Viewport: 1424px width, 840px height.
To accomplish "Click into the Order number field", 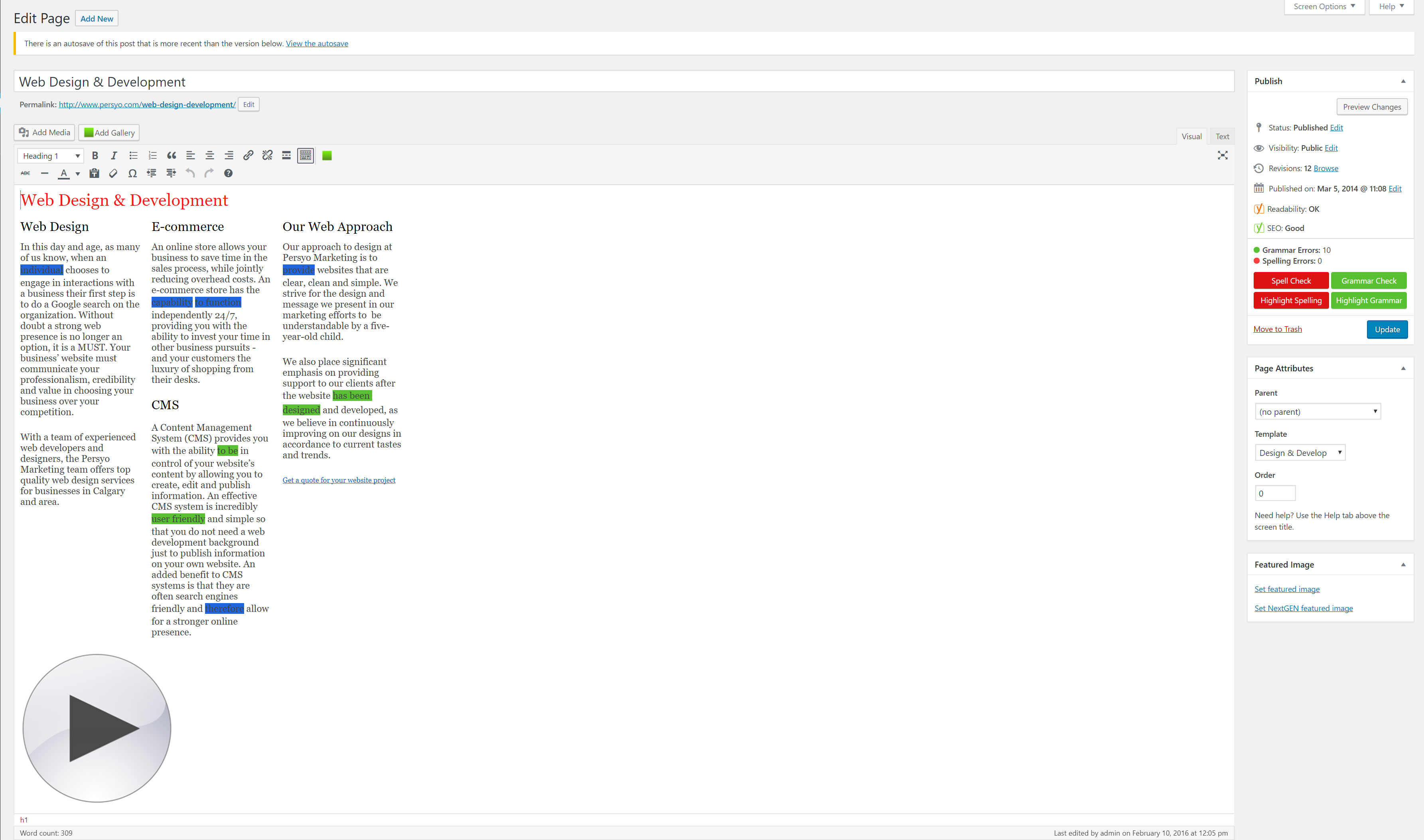I will [x=1274, y=493].
